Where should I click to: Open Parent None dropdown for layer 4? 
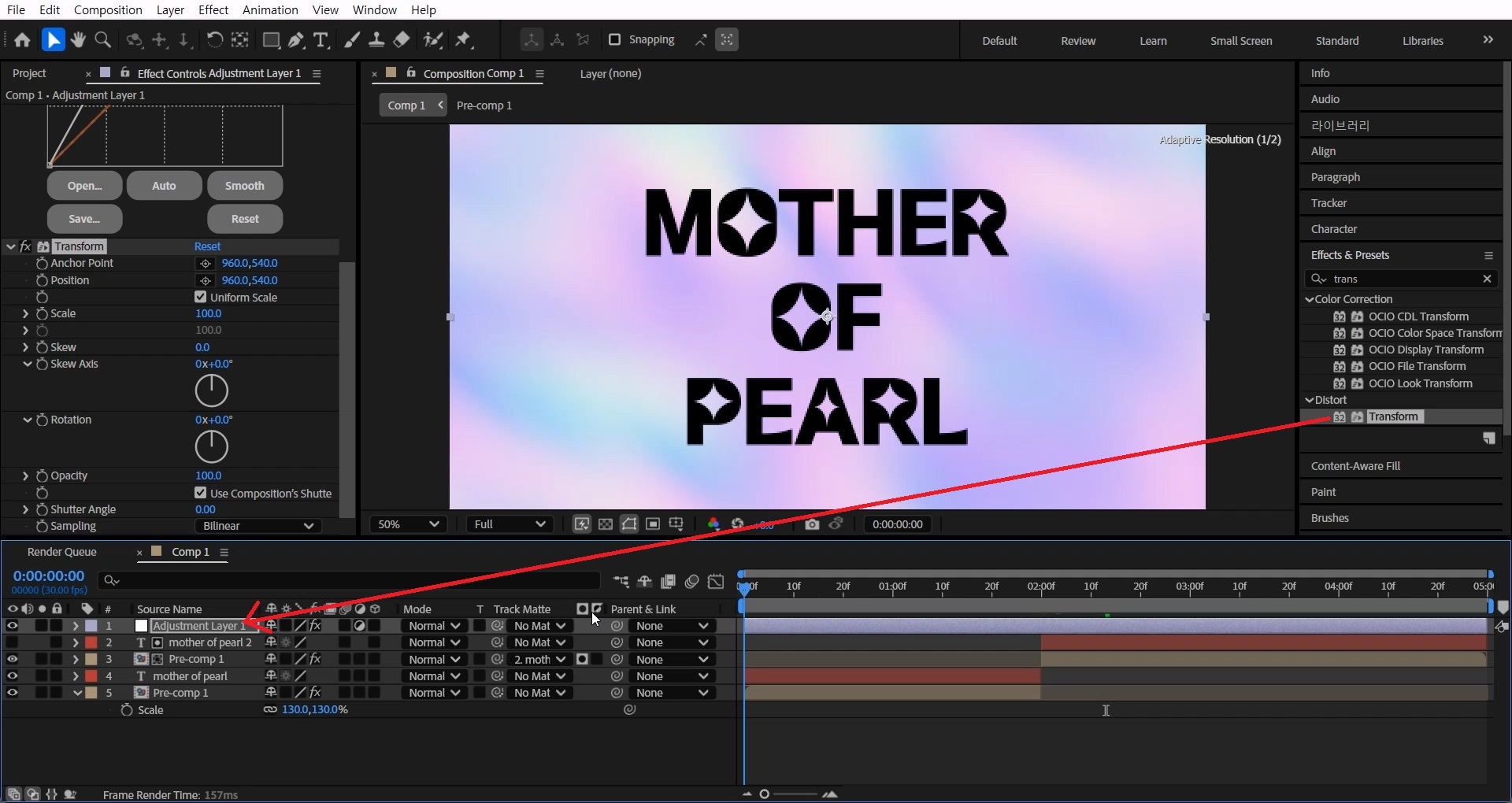pyautogui.click(x=673, y=676)
